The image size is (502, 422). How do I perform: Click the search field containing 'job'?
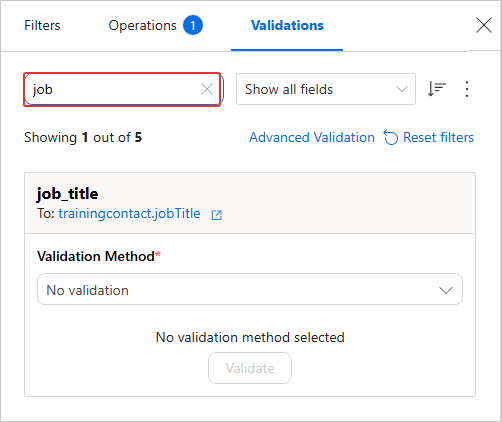point(122,89)
